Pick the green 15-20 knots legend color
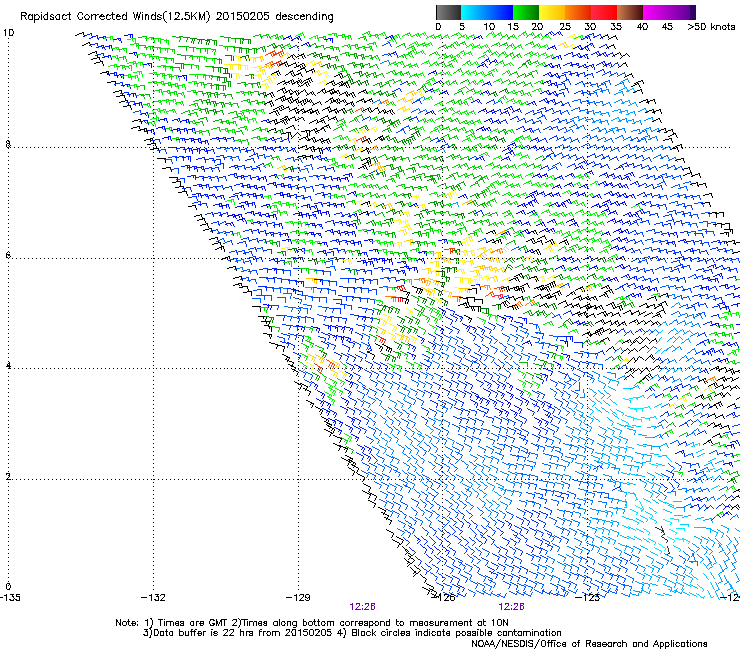The image size is (740, 650). 526,12
